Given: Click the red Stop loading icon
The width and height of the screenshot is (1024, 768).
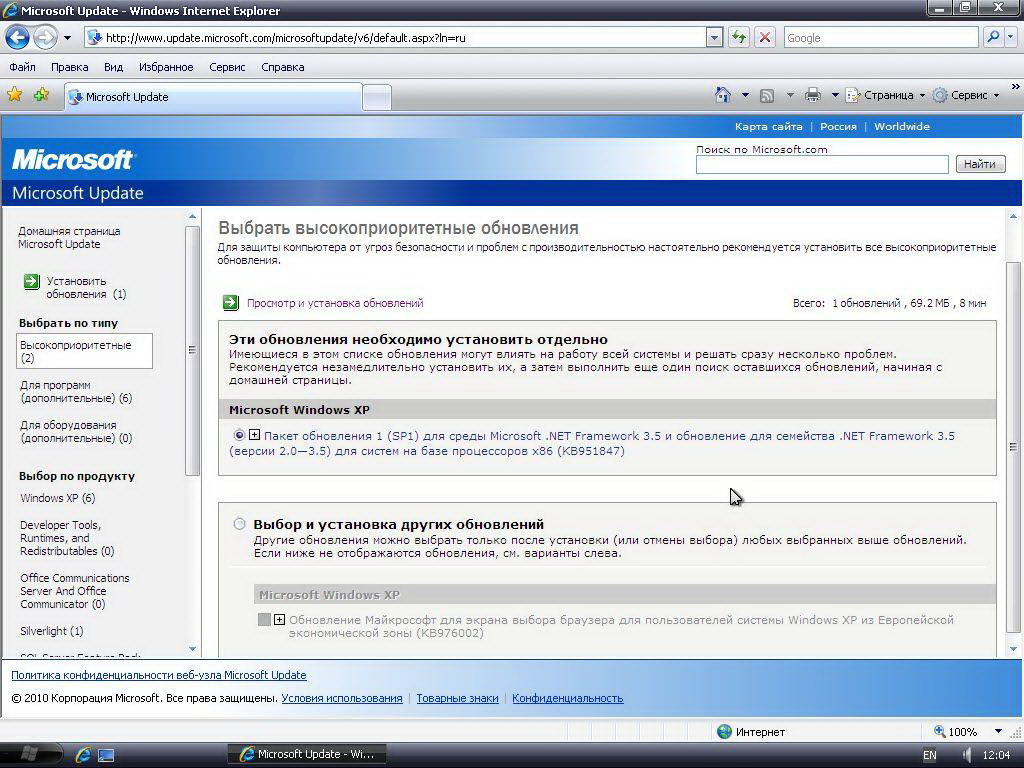Looking at the screenshot, I should coord(765,38).
